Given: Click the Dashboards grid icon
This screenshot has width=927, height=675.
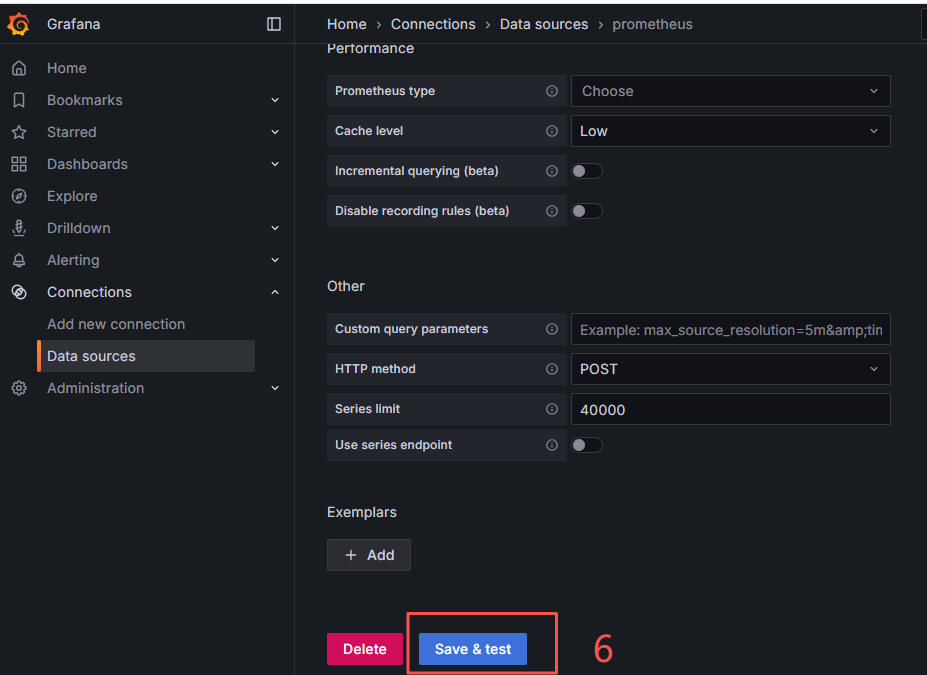Looking at the screenshot, I should tap(19, 164).
